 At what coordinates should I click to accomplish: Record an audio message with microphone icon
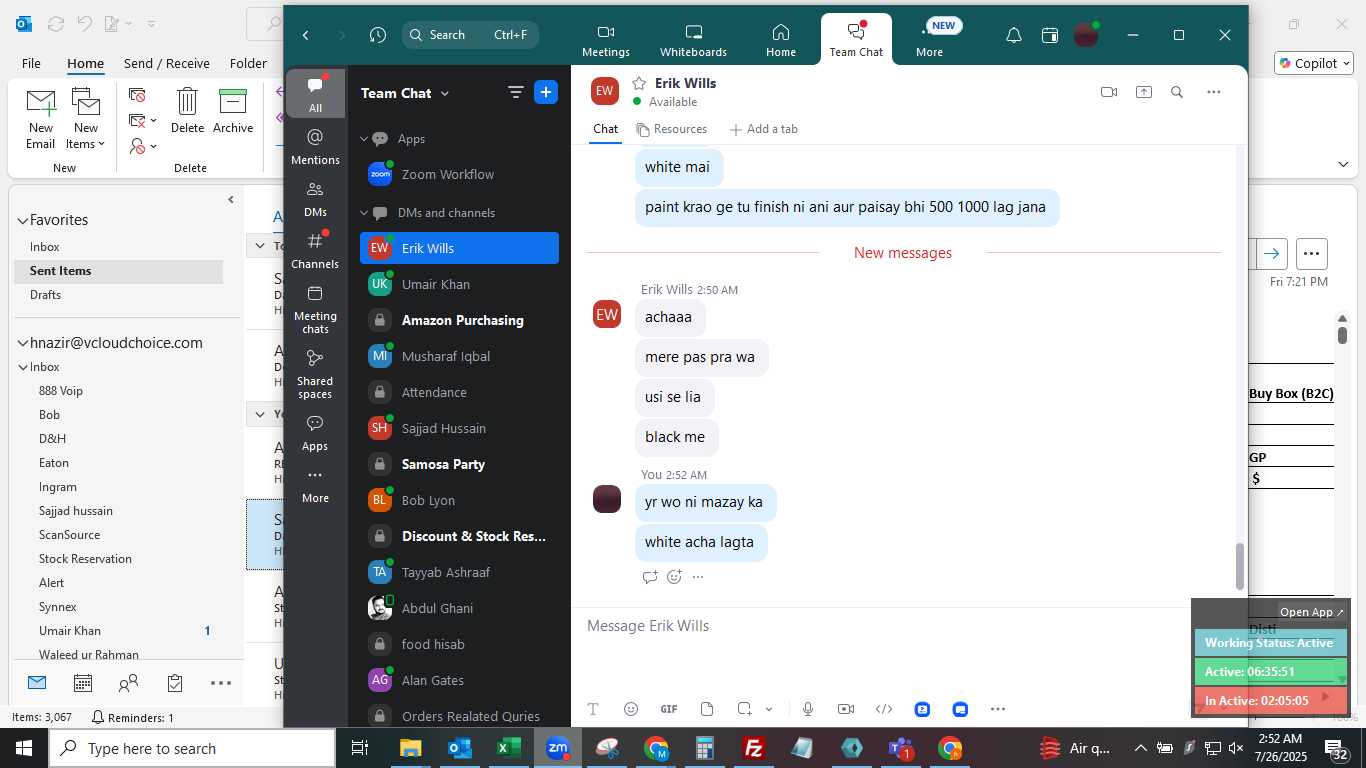coord(808,709)
